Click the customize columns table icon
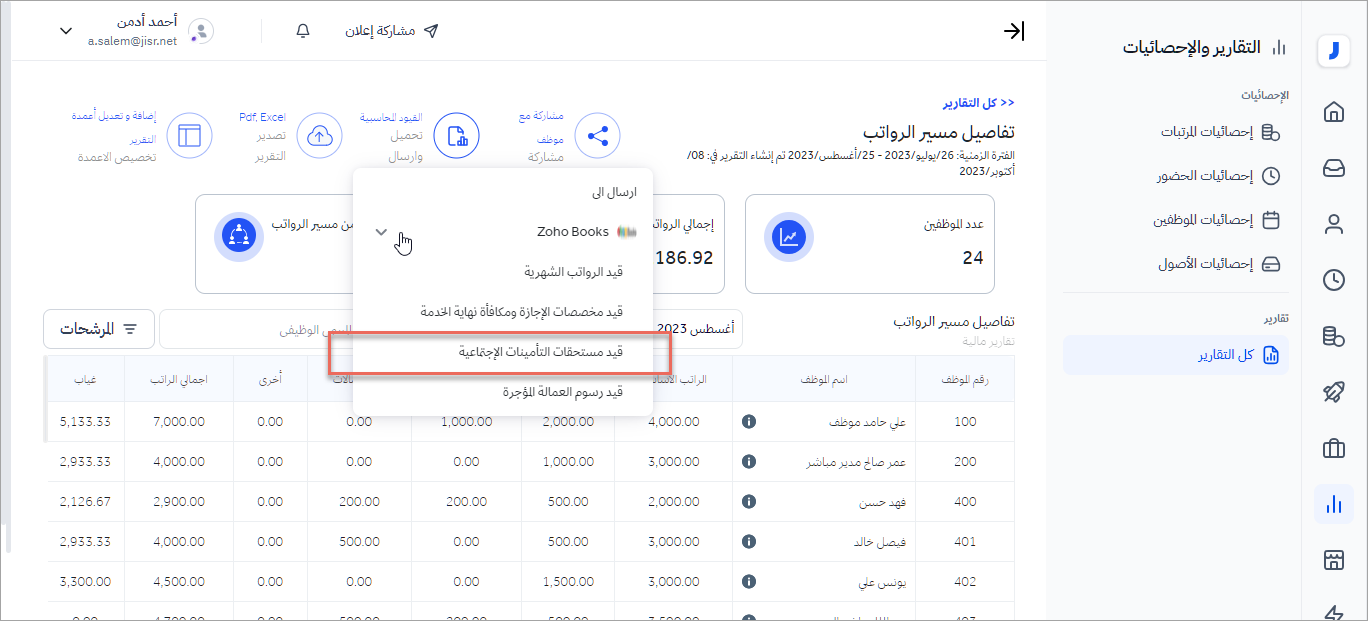This screenshot has width=1368, height=621. (189, 136)
